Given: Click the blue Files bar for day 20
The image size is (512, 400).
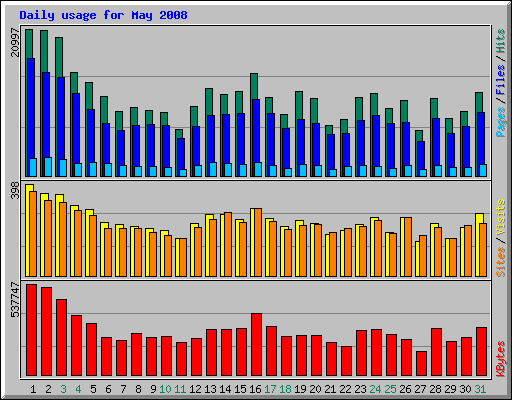Looking at the screenshot, I should point(316,144).
